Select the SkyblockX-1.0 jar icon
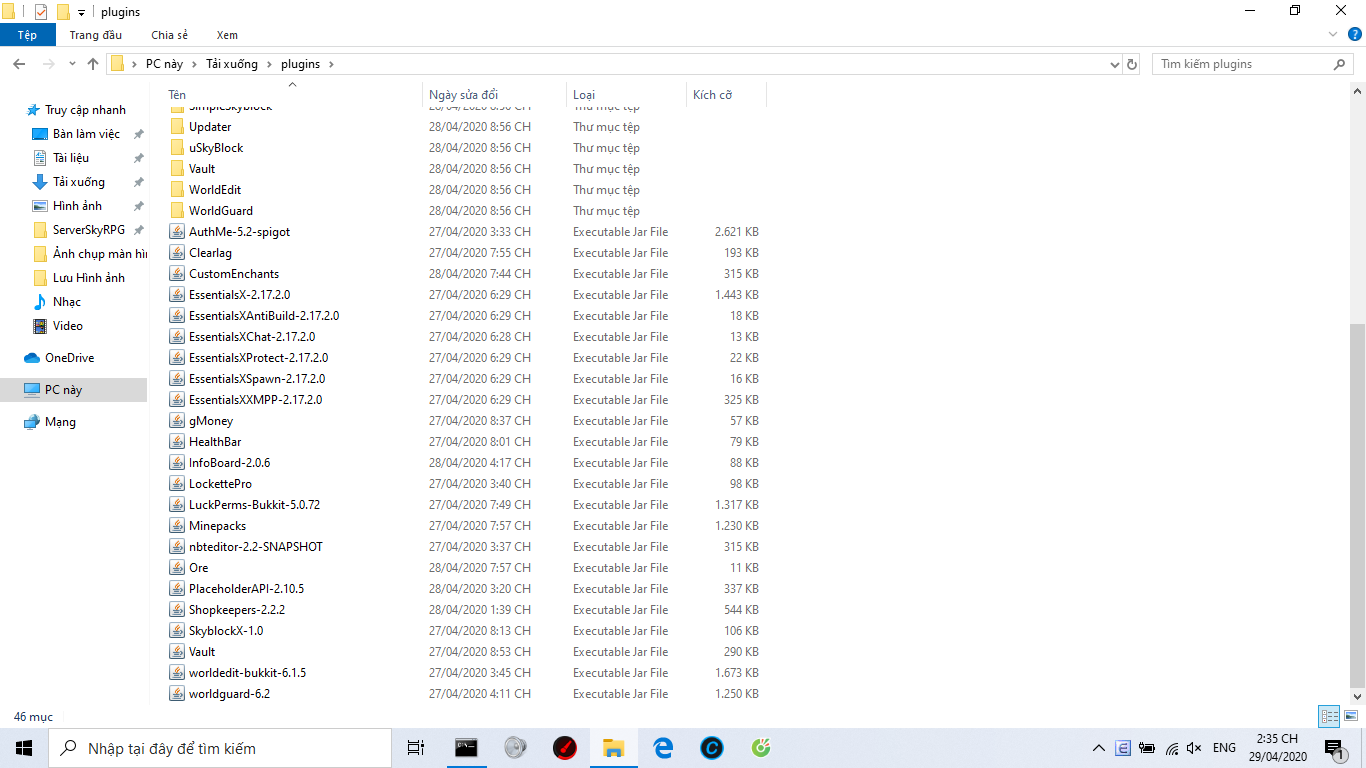This screenshot has width=1366, height=768. point(177,631)
